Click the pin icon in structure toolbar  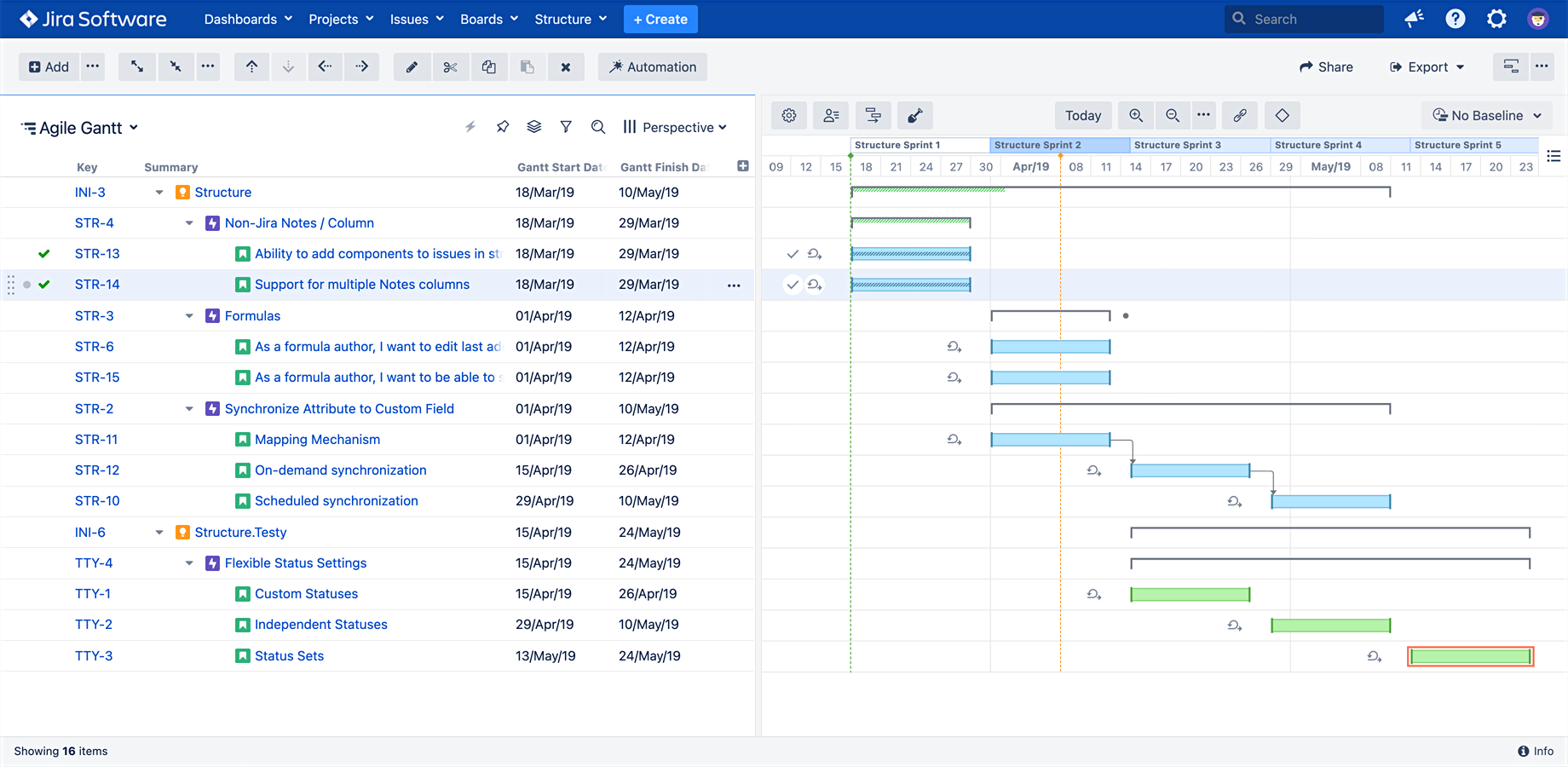pyautogui.click(x=503, y=127)
